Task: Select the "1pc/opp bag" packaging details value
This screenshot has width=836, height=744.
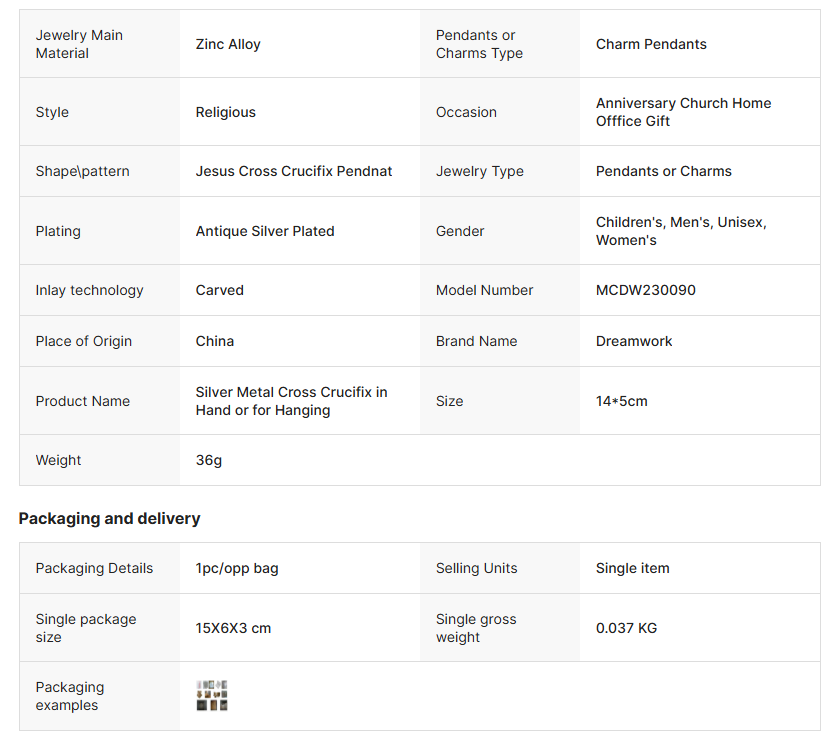Action: pyautogui.click(x=237, y=568)
